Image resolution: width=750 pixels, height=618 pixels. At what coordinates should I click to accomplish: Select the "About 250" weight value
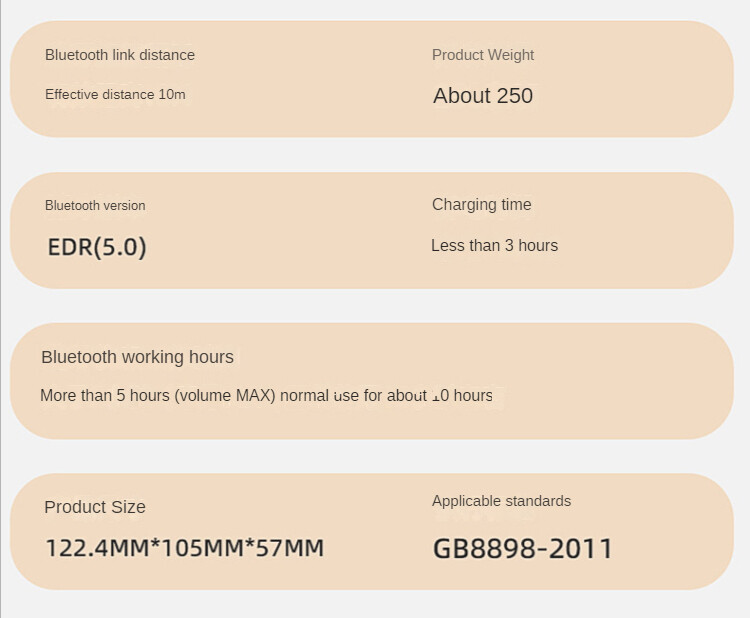483,96
